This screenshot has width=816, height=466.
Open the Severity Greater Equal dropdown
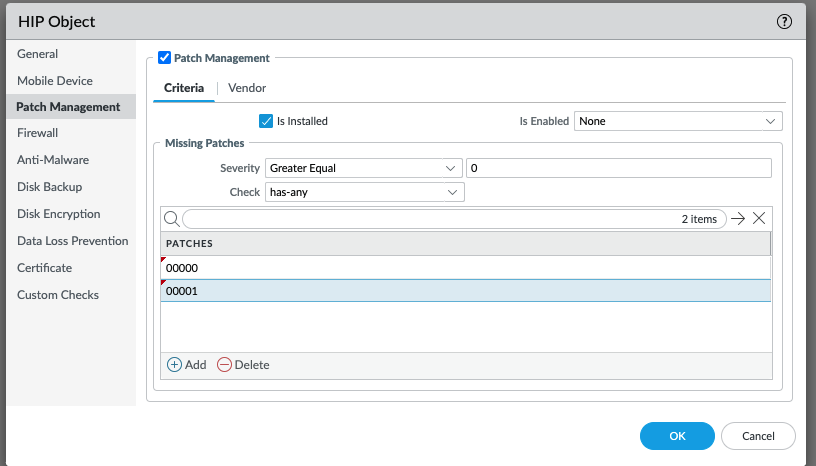click(363, 168)
